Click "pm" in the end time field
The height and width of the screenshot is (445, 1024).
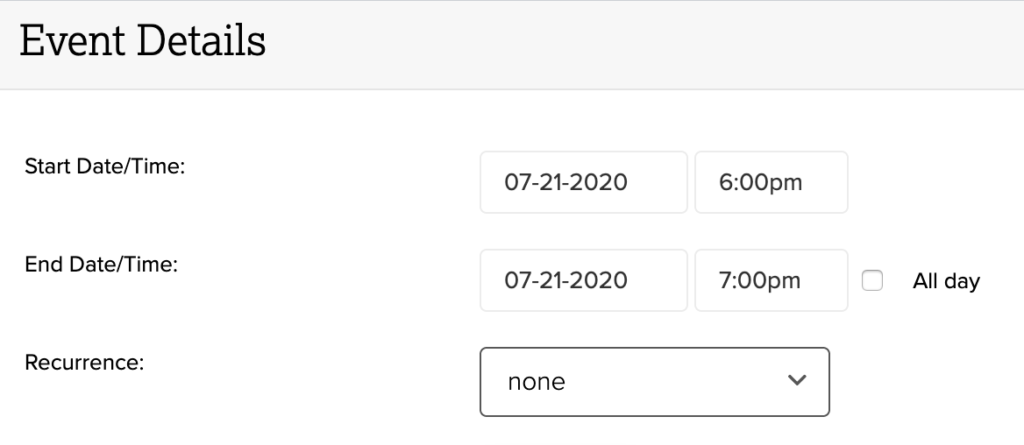[786, 281]
